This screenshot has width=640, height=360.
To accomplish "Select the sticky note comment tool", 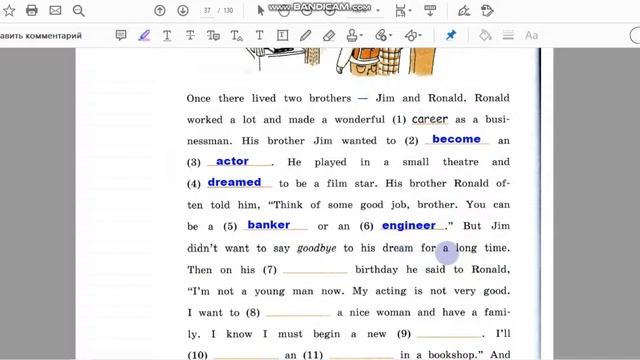I will [121, 36].
